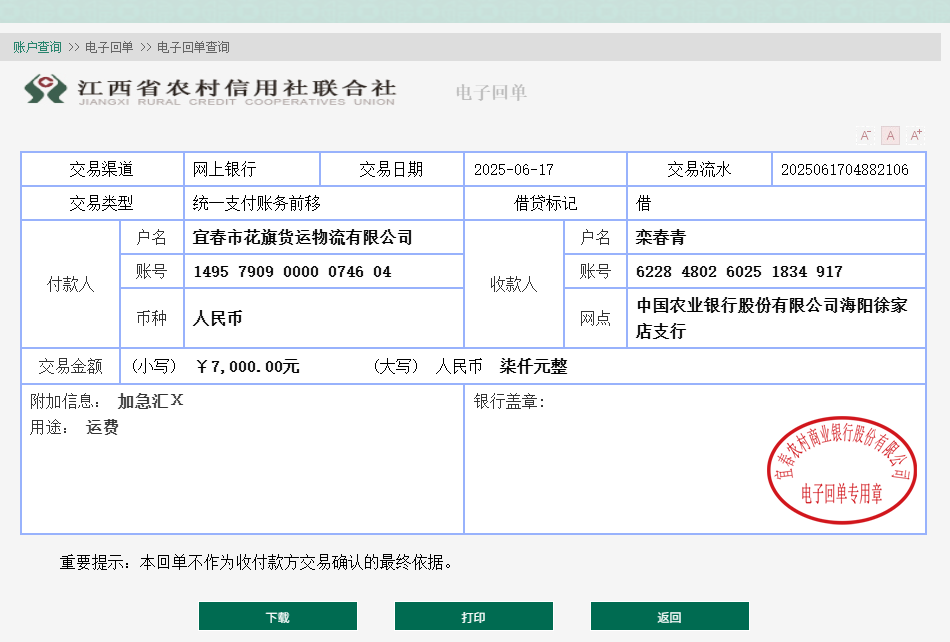The image size is (950, 642).
Task: Click payee account 6228 4802 6025 1834 917
Action: click(x=739, y=271)
